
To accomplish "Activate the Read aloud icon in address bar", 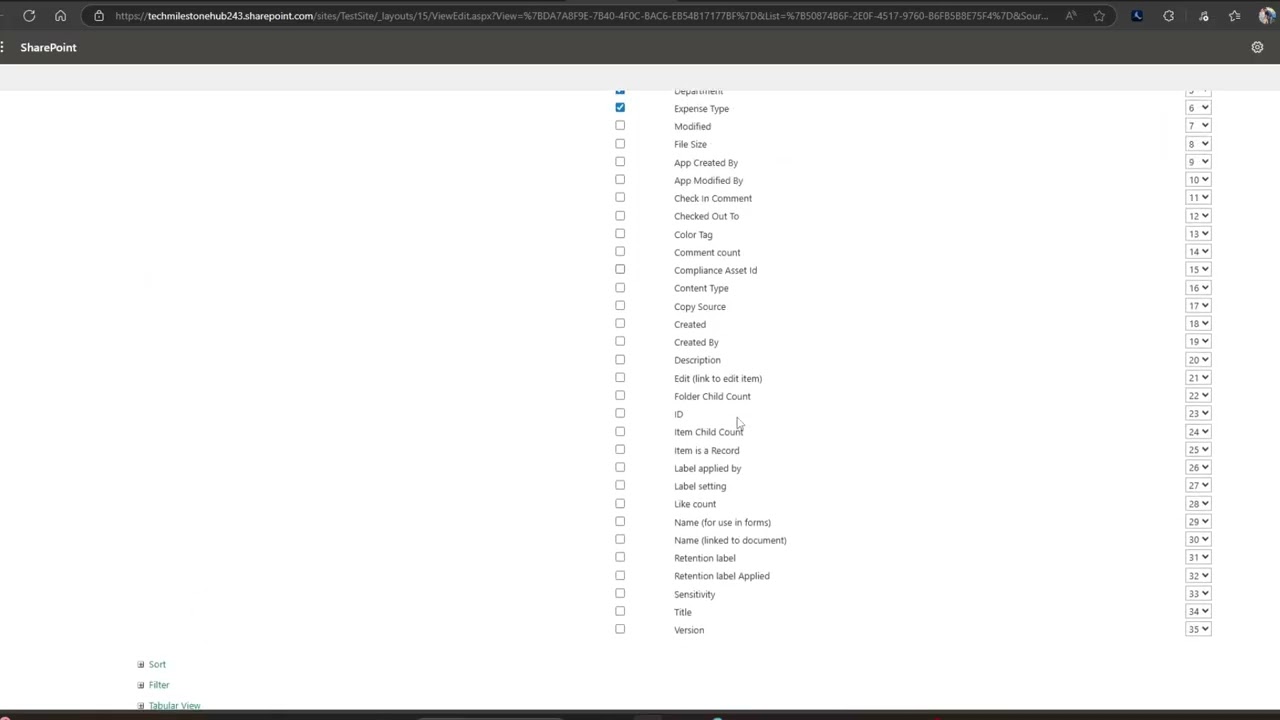I will [1071, 16].
